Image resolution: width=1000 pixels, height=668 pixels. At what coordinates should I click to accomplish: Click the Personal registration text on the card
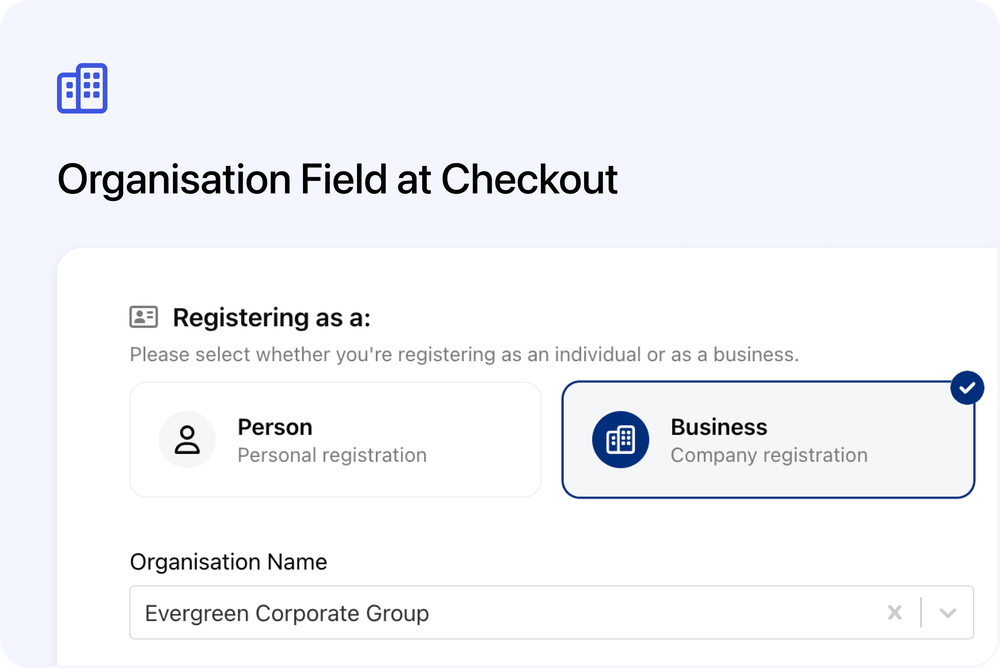tap(330, 454)
